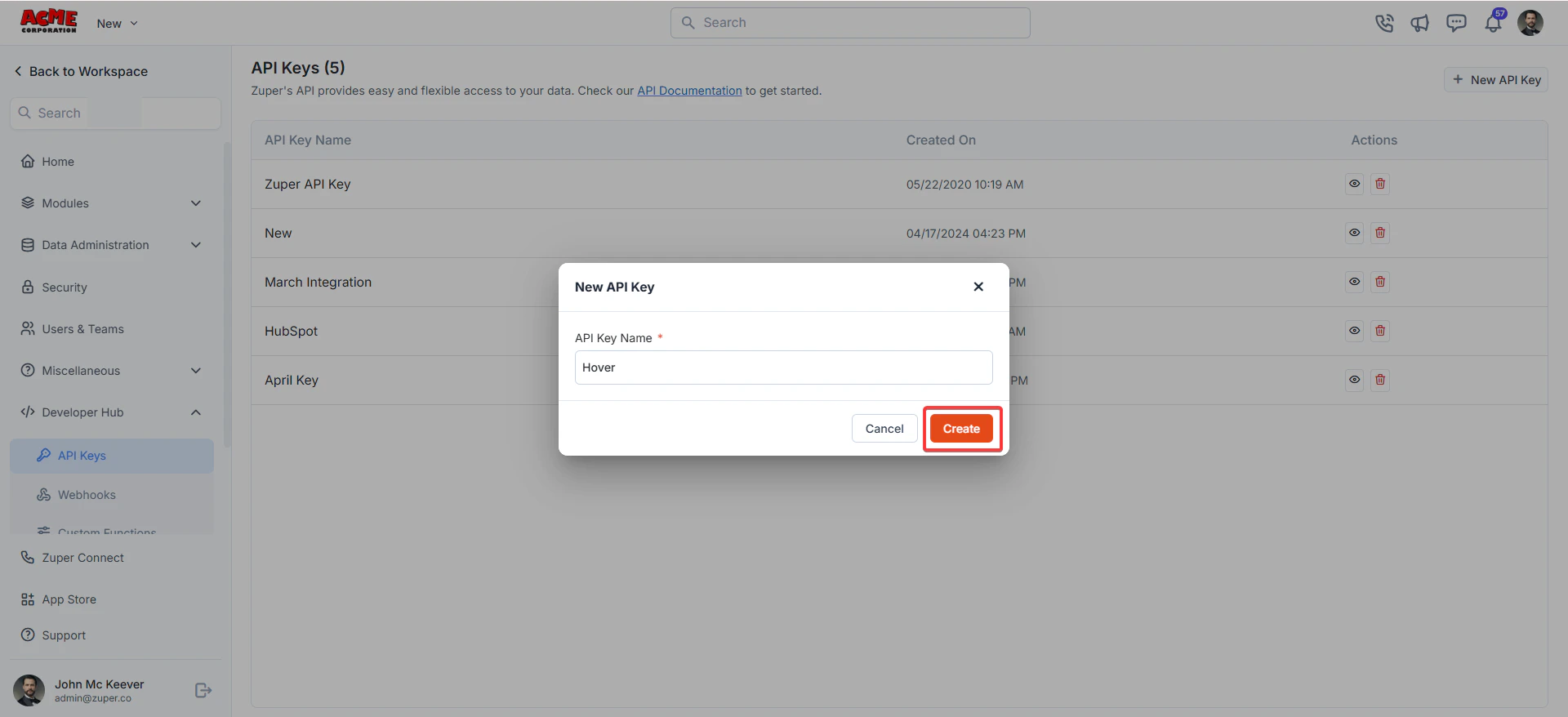Click the Zuper API Key name cell
This screenshot has width=1568, height=717.
tap(307, 185)
